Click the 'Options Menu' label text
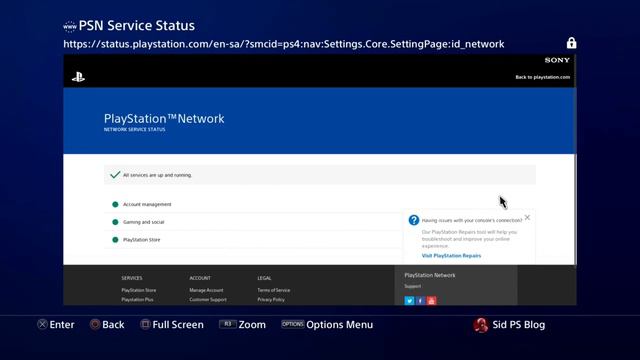640x360 pixels. tap(340, 325)
